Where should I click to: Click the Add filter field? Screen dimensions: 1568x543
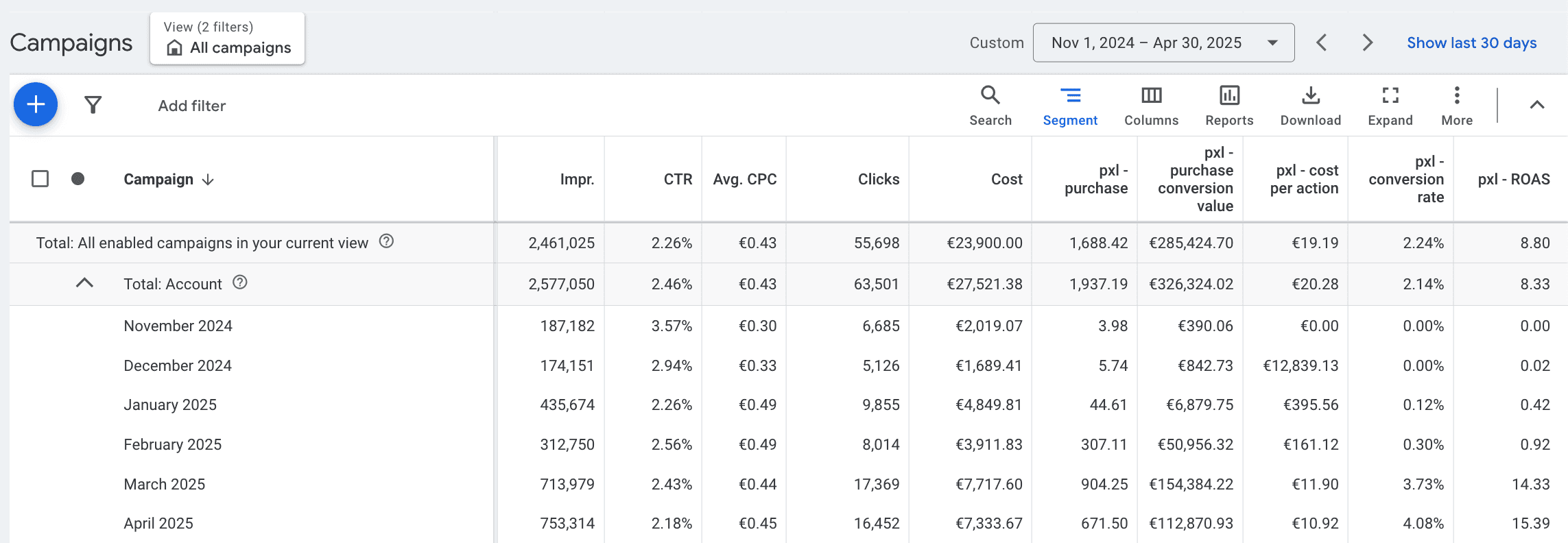tap(192, 106)
